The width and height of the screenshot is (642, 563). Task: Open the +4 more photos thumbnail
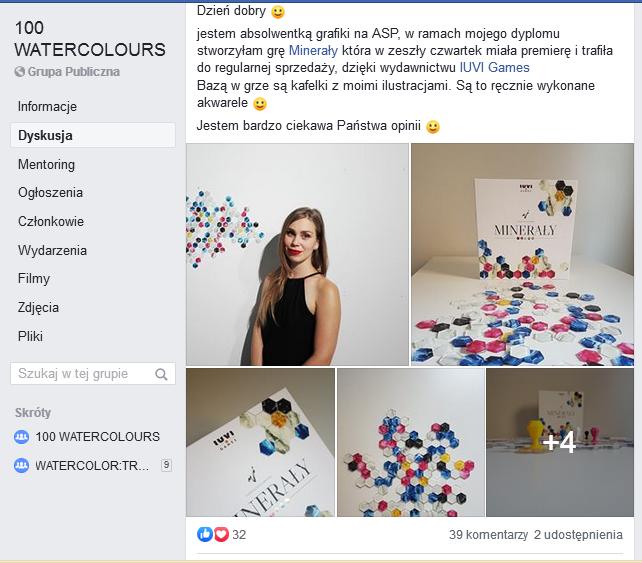(559, 442)
